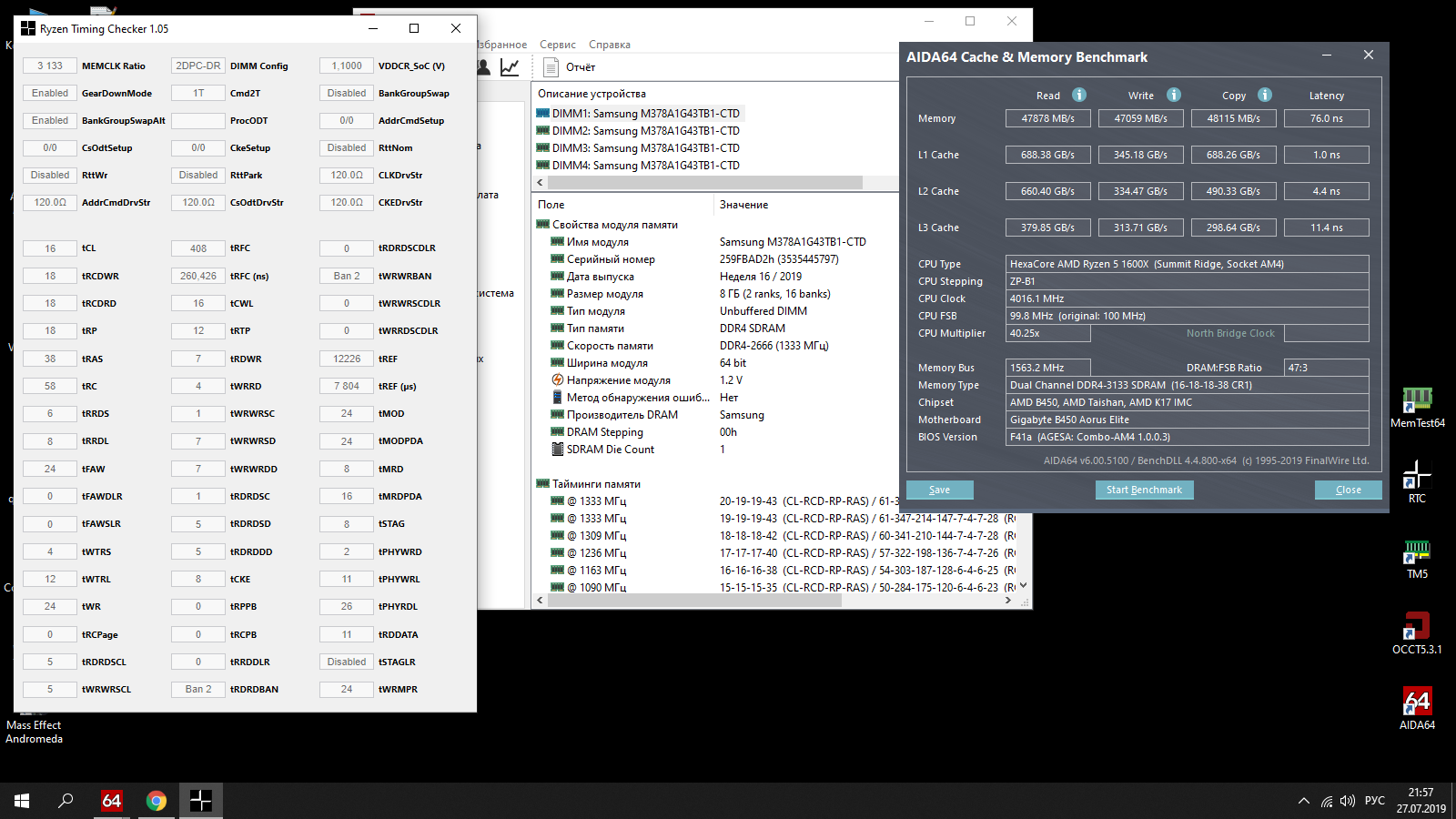Viewport: 1456px width, 819px height.
Task: Open the volume tray icon
Action: (x=1348, y=801)
